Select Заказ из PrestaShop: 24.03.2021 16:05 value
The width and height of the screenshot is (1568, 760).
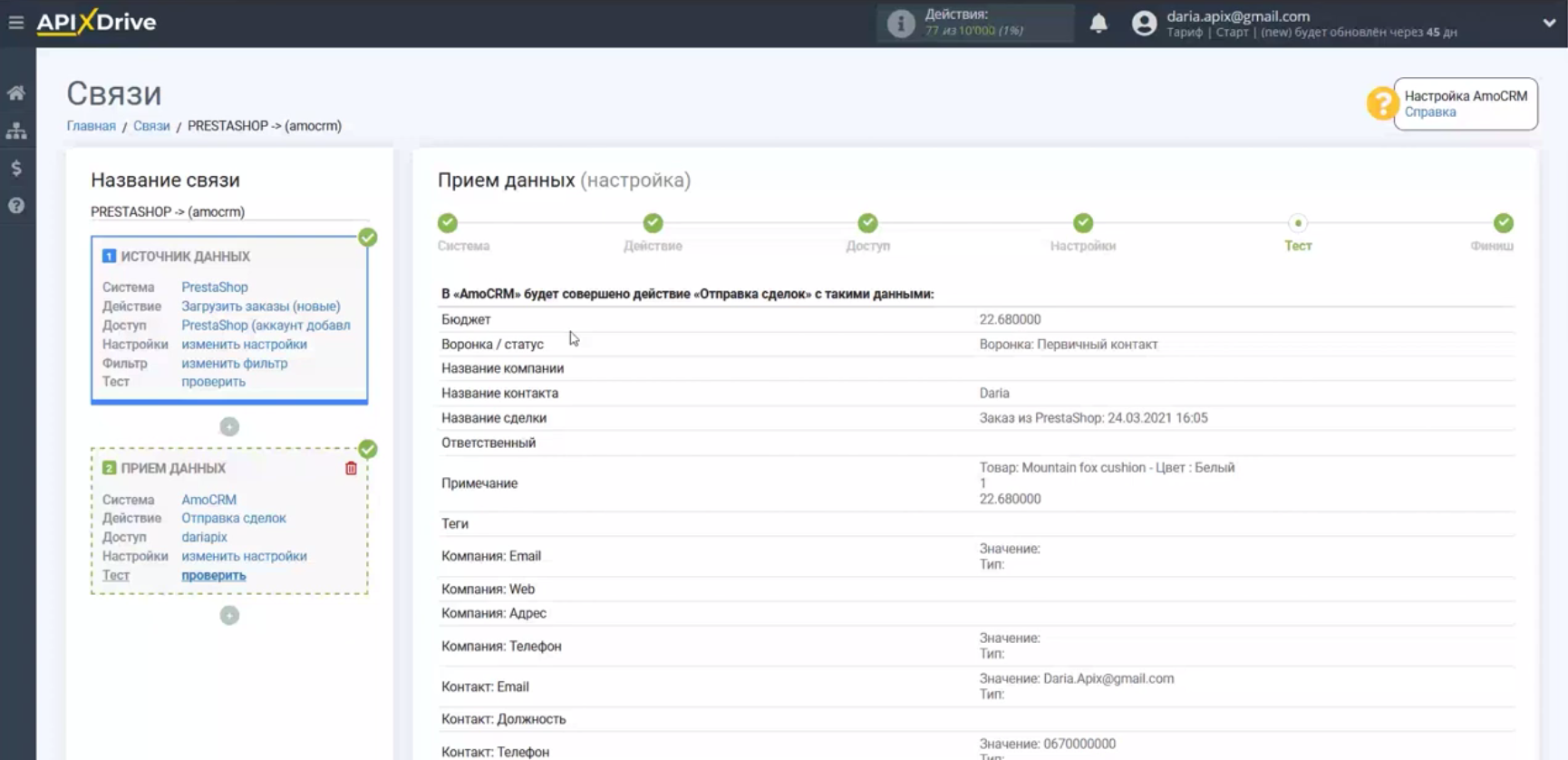click(1093, 418)
